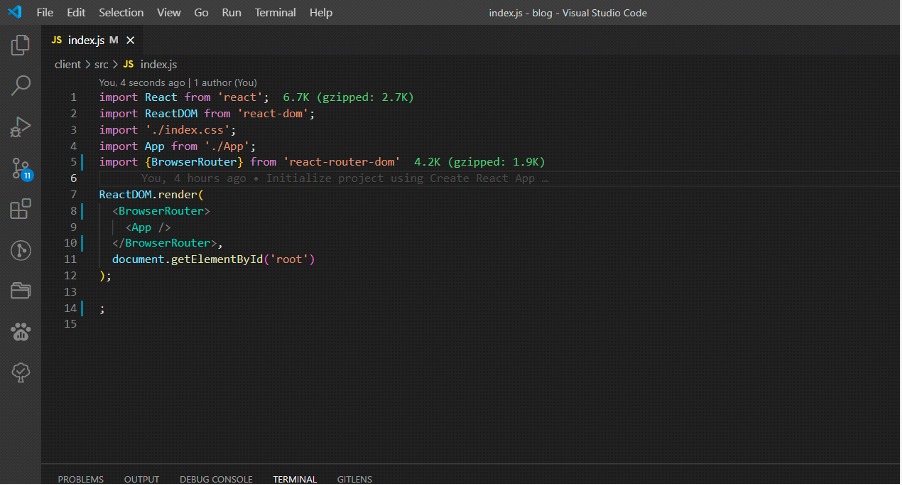Click the 'react-router-dom' import string

click(x=342, y=162)
